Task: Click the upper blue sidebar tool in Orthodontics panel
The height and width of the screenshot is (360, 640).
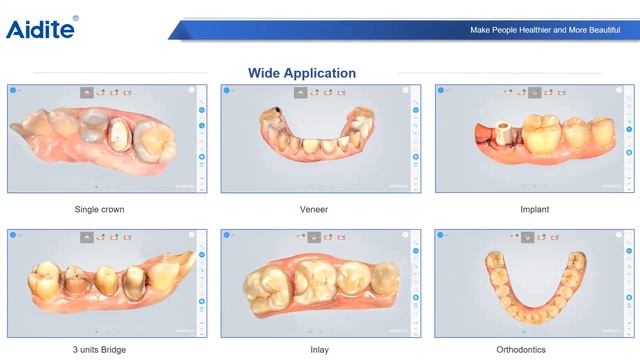Action: coord(629,251)
